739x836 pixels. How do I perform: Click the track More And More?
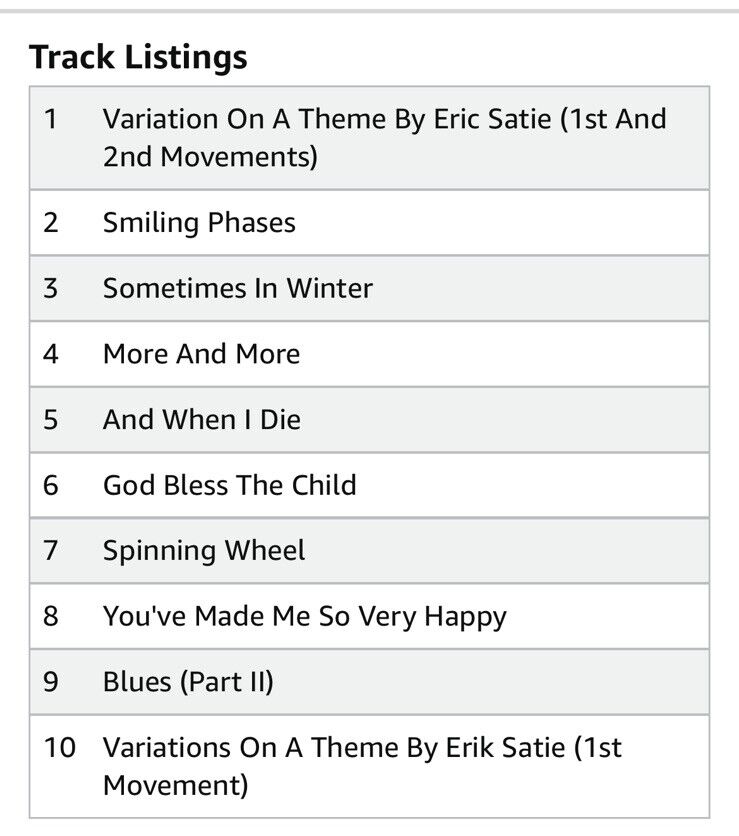pos(201,354)
